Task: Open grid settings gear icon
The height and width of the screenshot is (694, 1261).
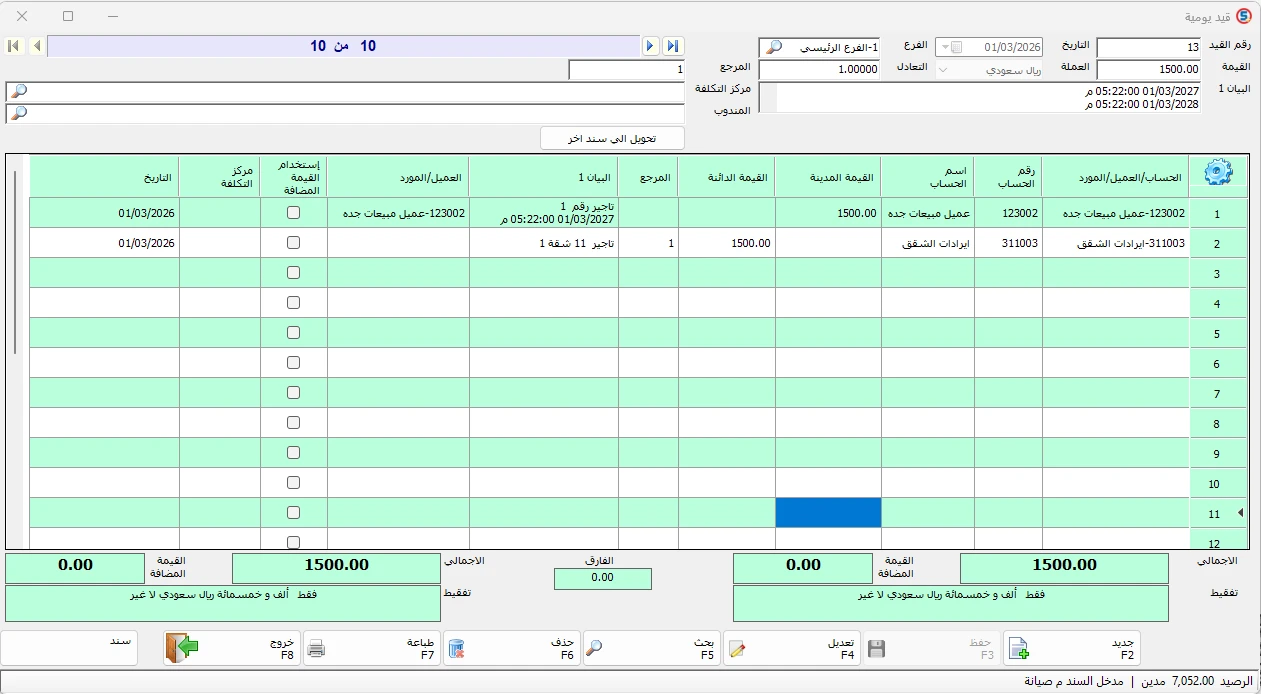Action: coord(1217,172)
